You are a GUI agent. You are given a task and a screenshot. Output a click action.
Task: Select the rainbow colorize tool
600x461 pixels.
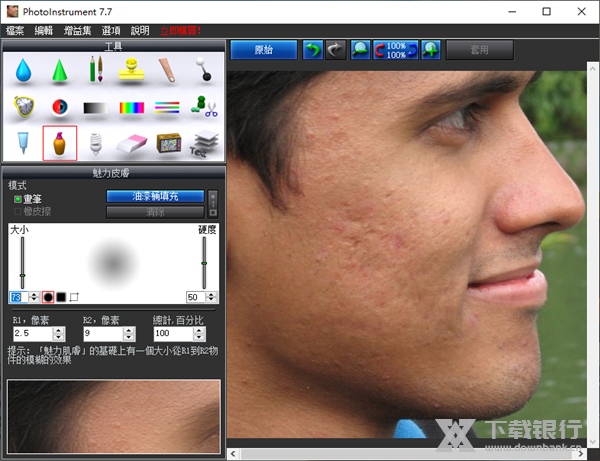point(132,107)
